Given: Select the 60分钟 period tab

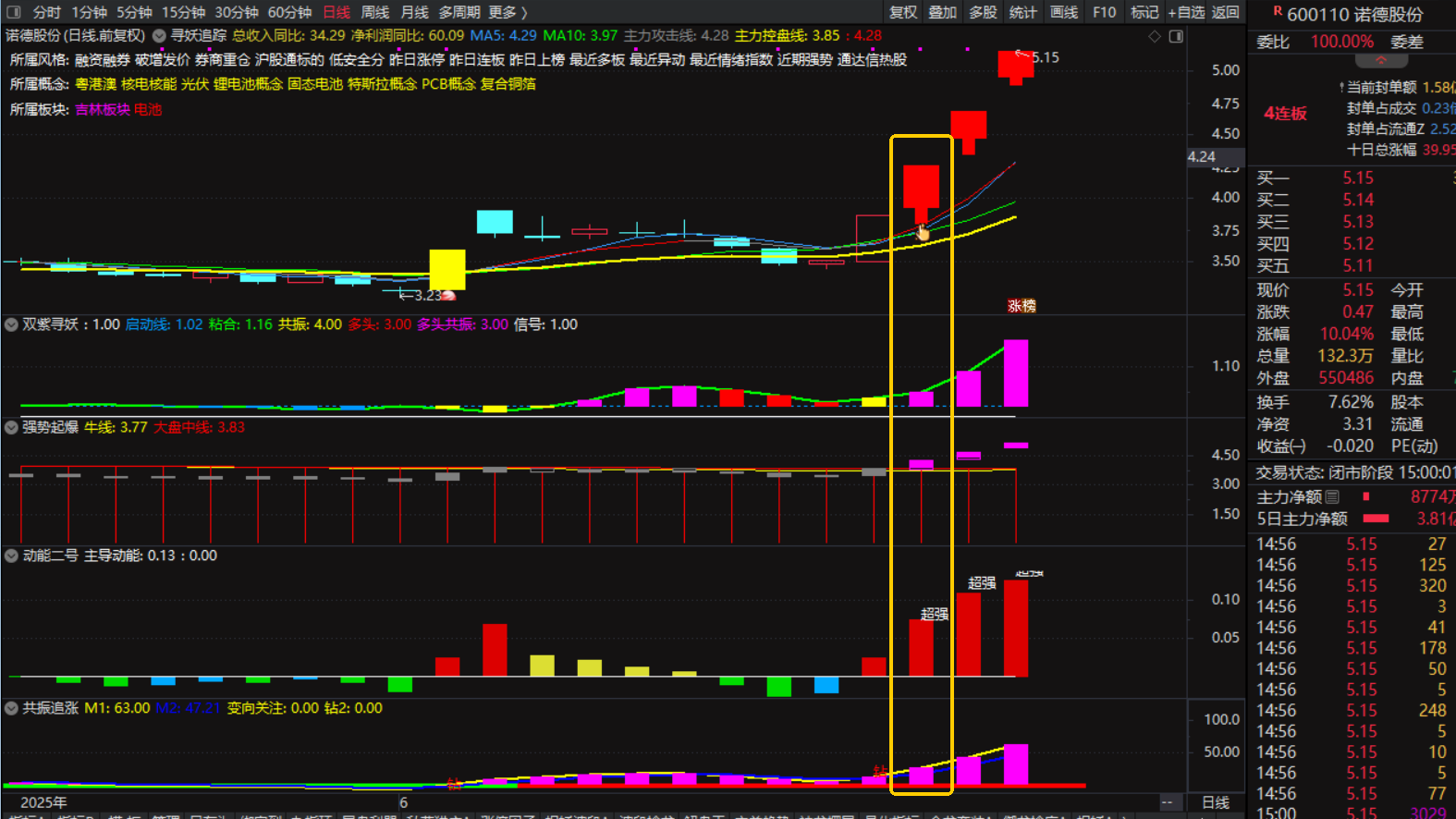Looking at the screenshot, I should 289,12.
